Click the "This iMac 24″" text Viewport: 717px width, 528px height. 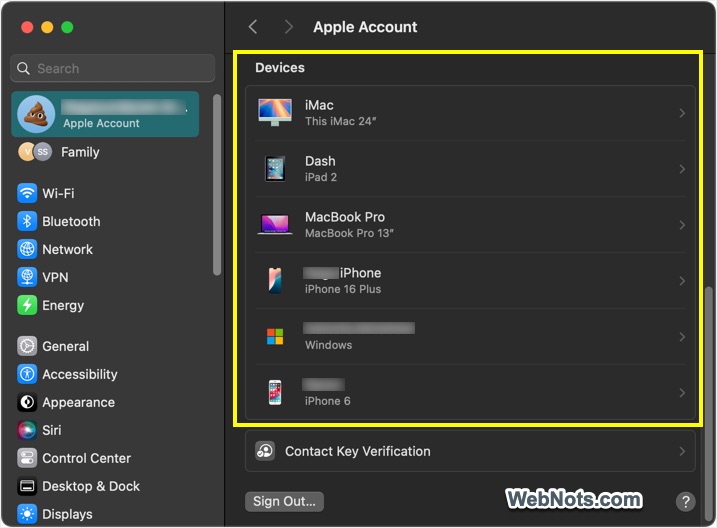point(340,121)
